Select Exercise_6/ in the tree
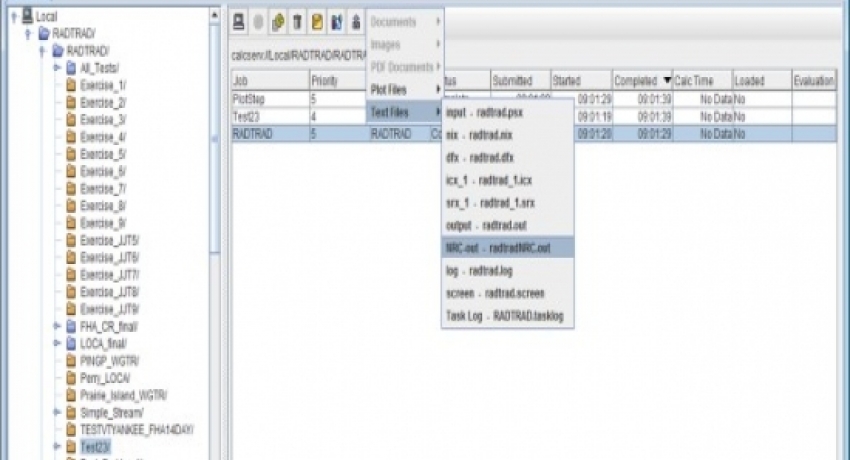The height and width of the screenshot is (460, 850). pos(103,171)
